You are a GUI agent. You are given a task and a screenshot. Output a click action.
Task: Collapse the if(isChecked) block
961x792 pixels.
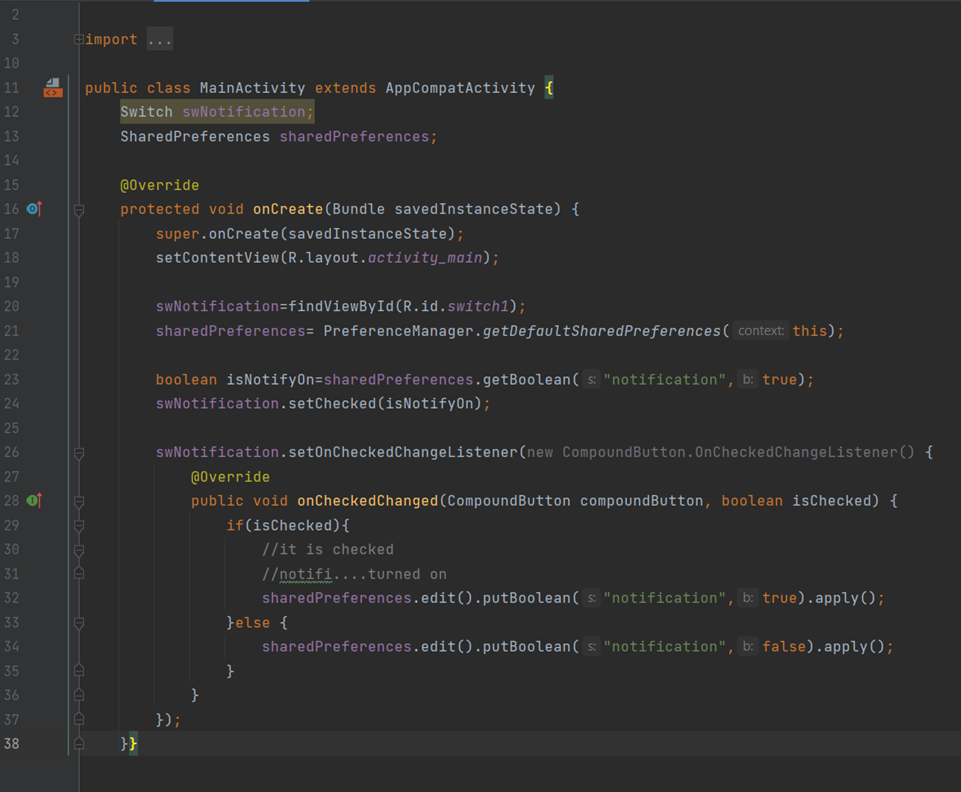pos(78,525)
